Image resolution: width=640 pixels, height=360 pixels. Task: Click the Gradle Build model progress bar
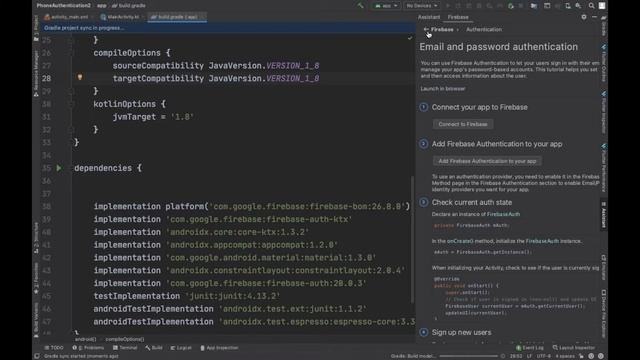[x=469, y=356]
